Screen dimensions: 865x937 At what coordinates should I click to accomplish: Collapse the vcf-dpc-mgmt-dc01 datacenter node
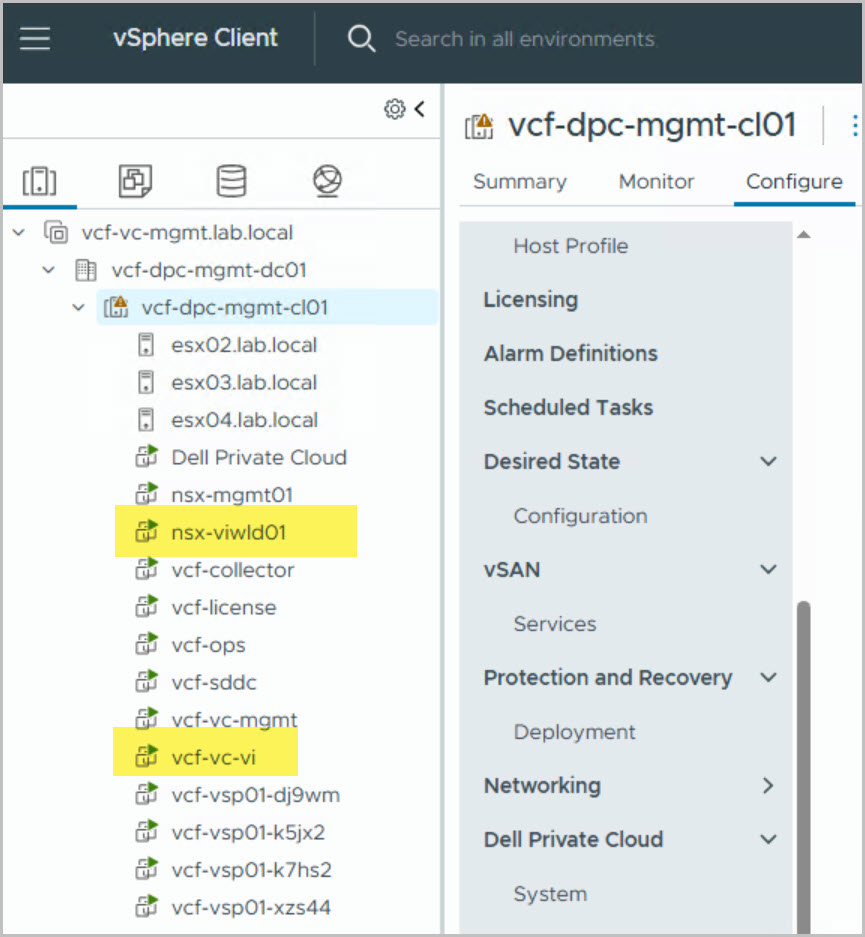click(x=49, y=270)
